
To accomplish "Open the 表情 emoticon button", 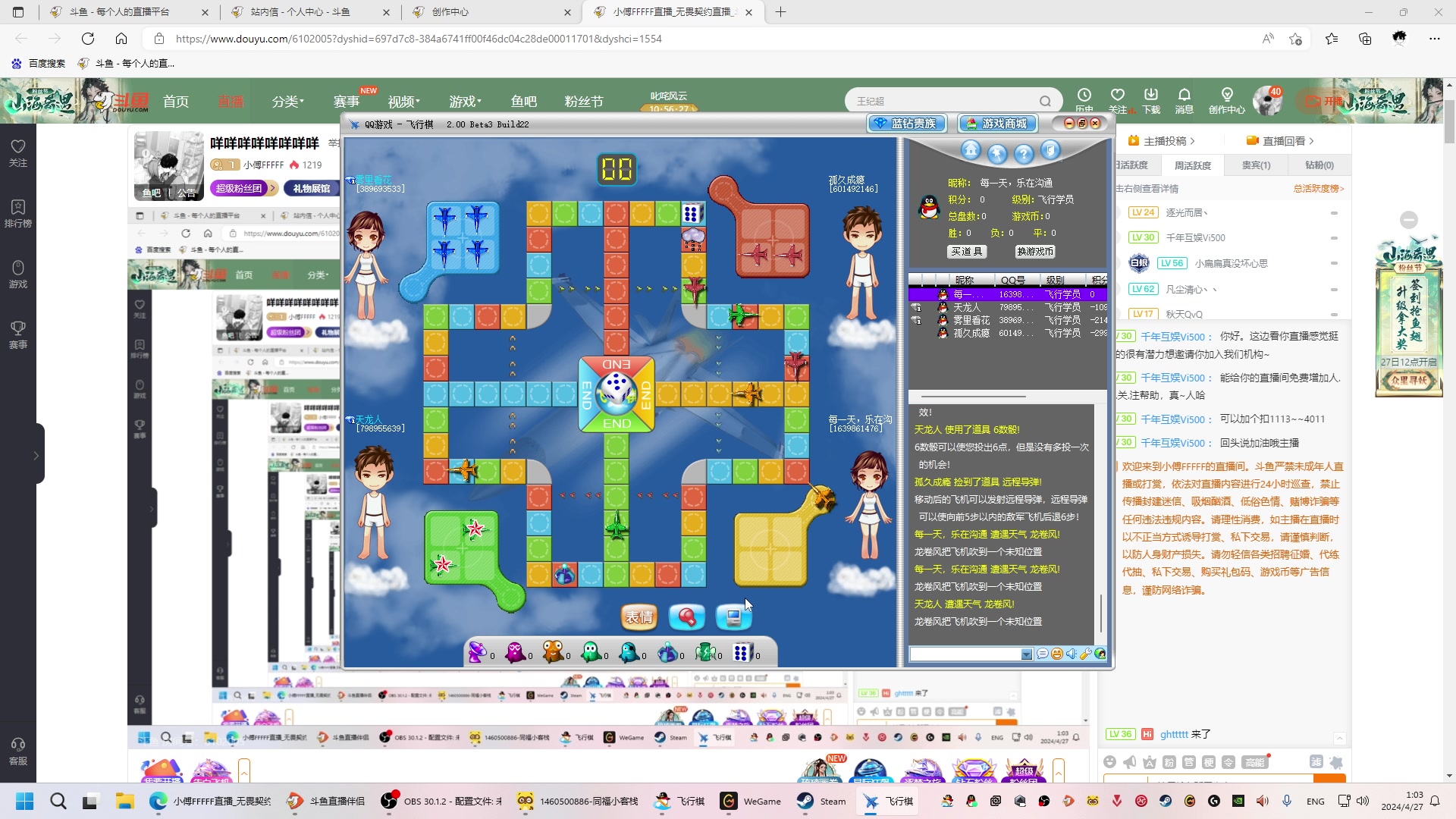I will point(639,617).
